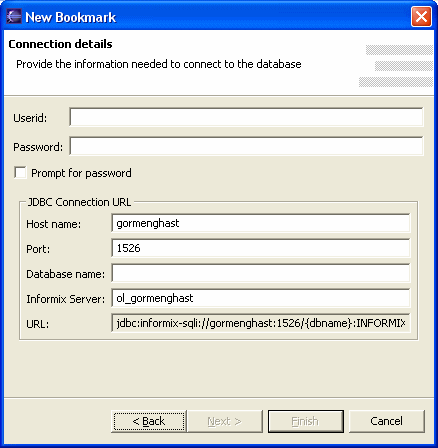Viewport: 438px width, 448px height.
Task: Click the New Bookmark title bar
Action: tap(213, 17)
